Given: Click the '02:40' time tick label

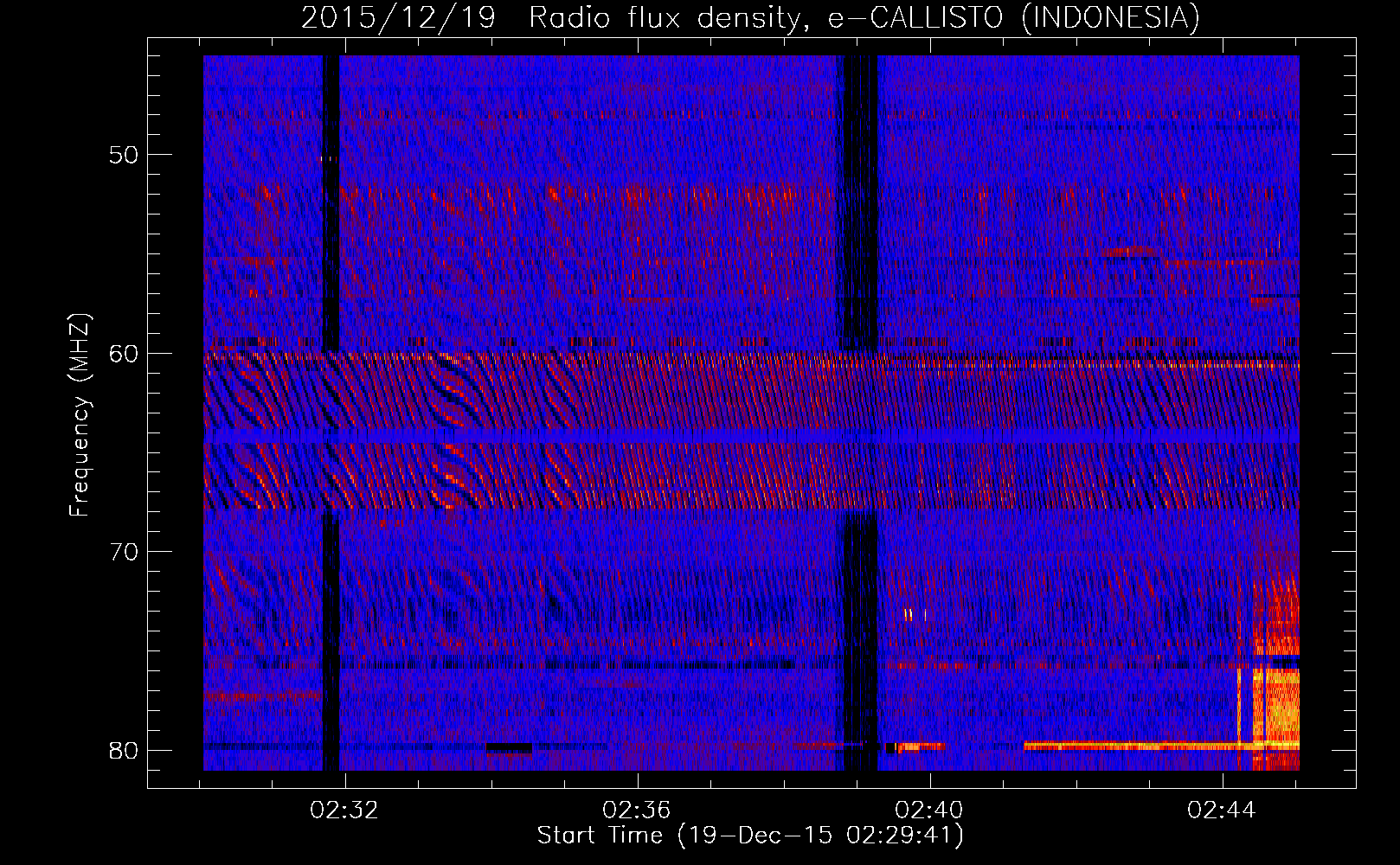Looking at the screenshot, I should [929, 811].
